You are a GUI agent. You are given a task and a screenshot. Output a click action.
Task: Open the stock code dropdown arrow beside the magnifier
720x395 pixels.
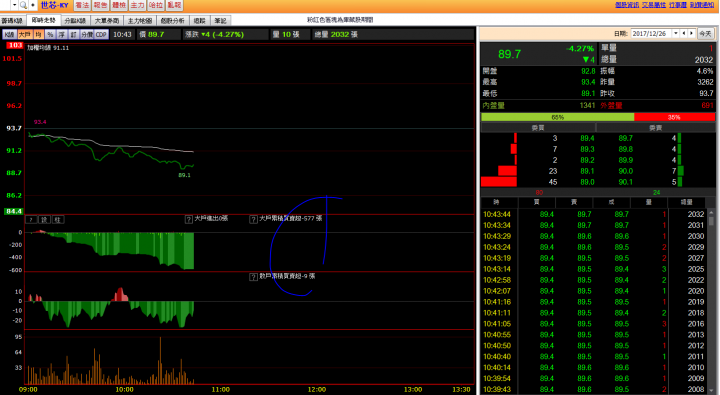pos(14,5)
